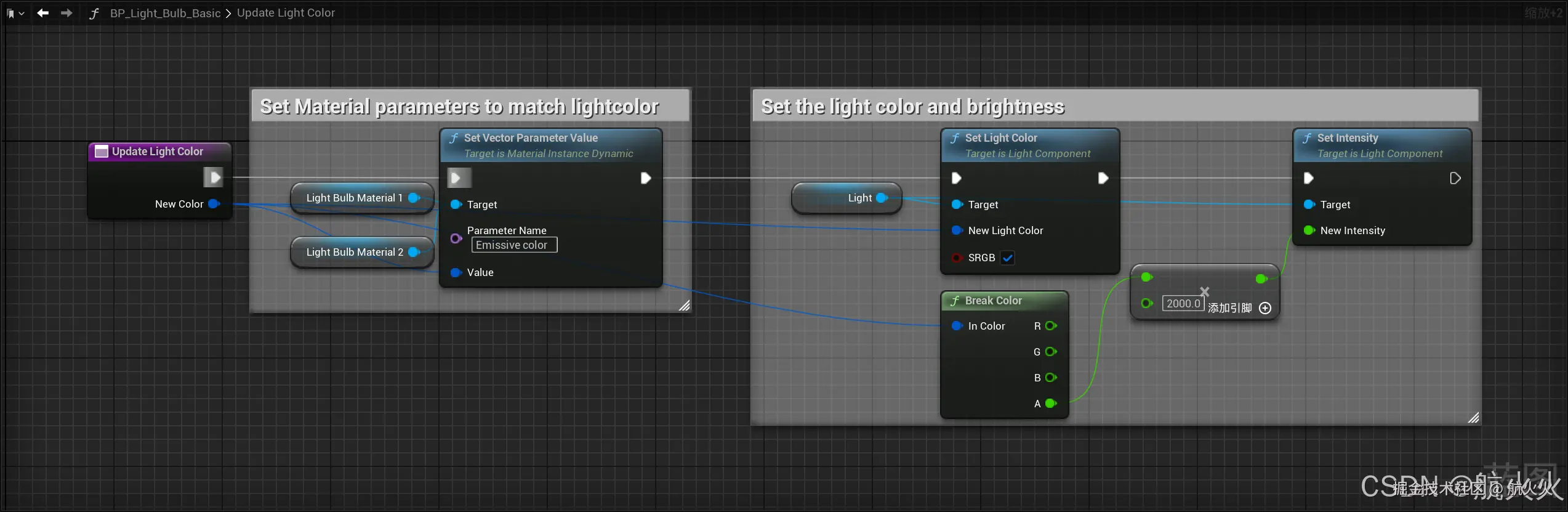
Task: Click resize handle of material parameters comment
Action: [x=684, y=305]
